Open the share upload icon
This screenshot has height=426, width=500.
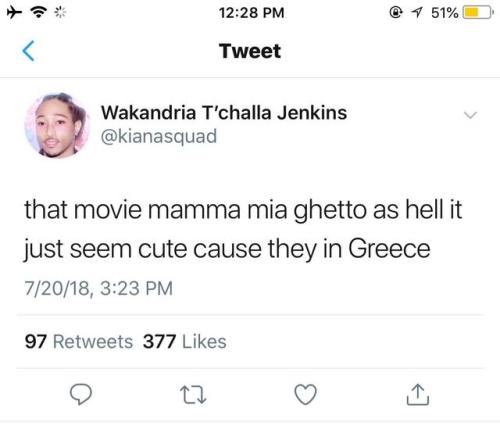pos(418,394)
